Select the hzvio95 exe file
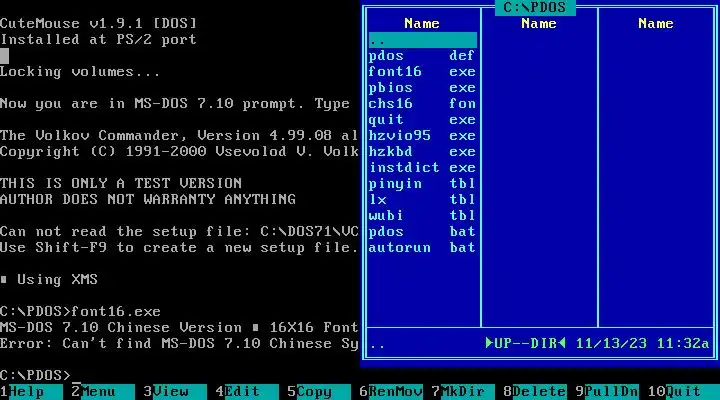Screen dimensions: 720x400 pyautogui.click(x=422, y=136)
